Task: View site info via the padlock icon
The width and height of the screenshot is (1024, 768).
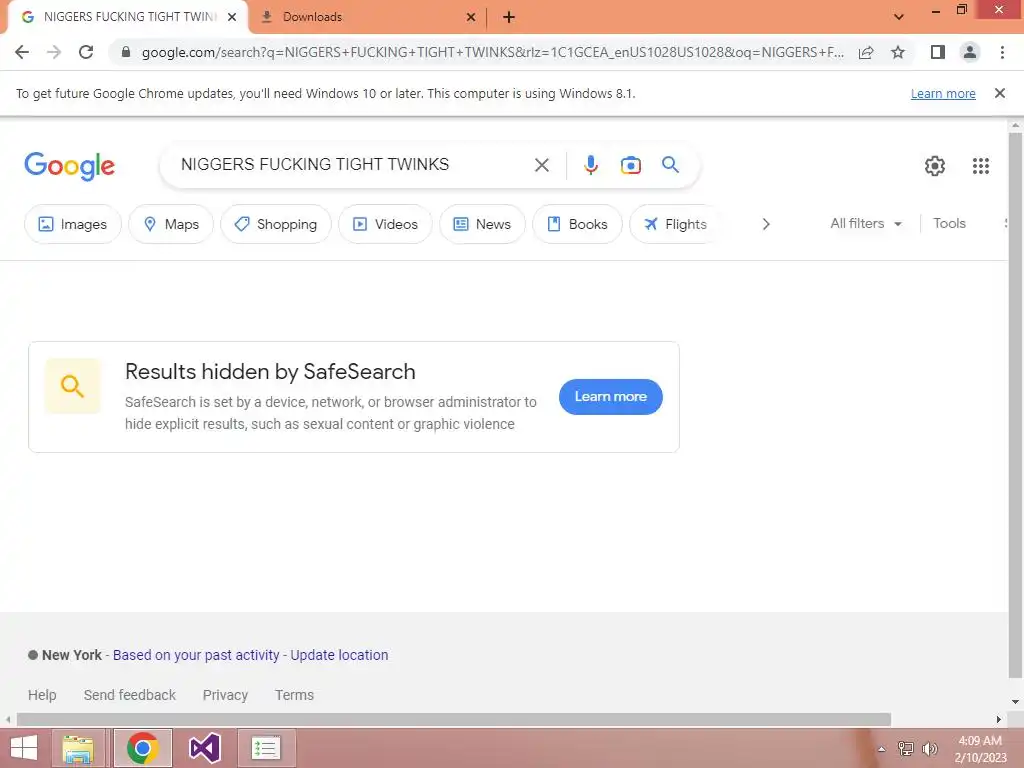Action: point(126,52)
